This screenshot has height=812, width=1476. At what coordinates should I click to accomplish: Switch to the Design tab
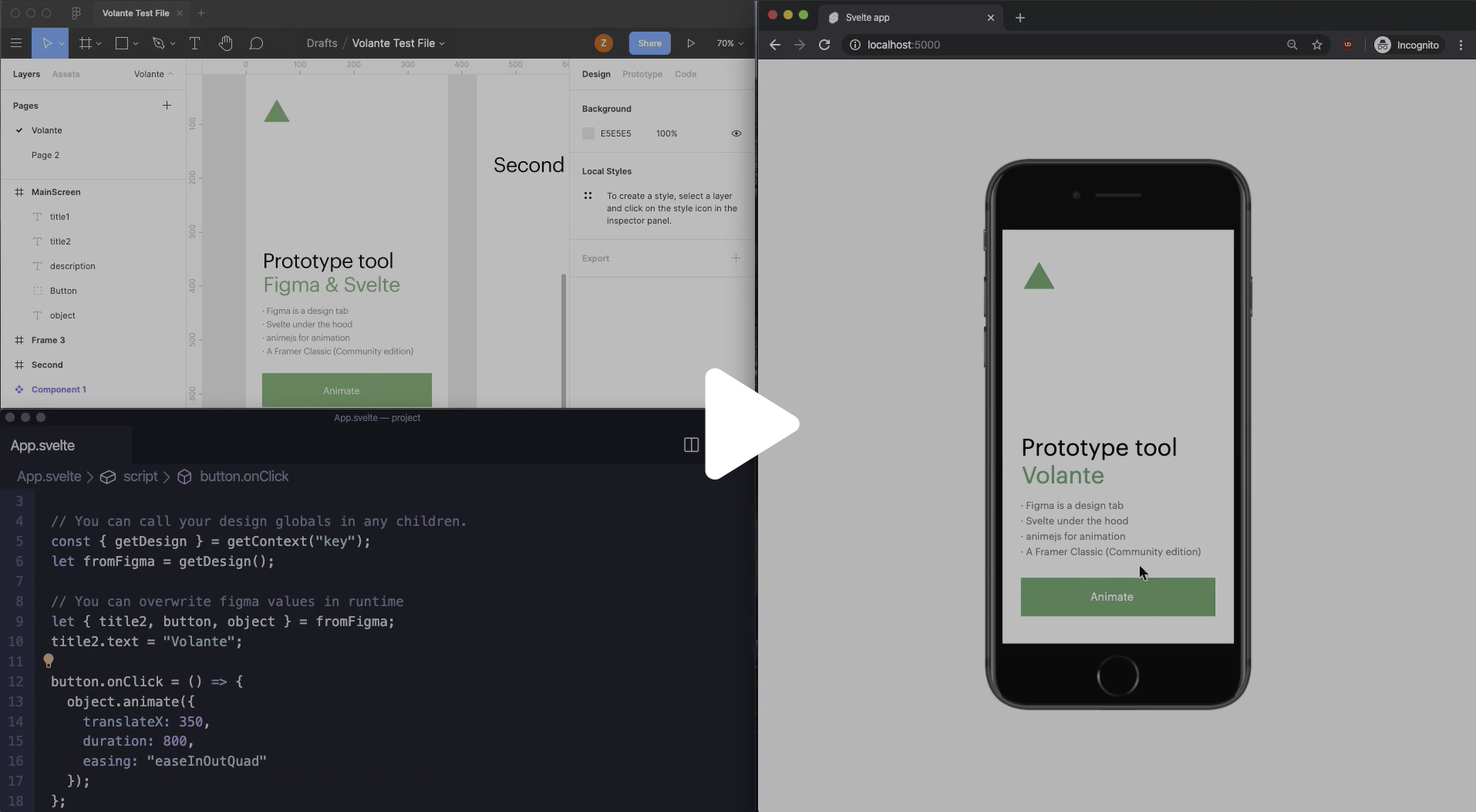[596, 74]
